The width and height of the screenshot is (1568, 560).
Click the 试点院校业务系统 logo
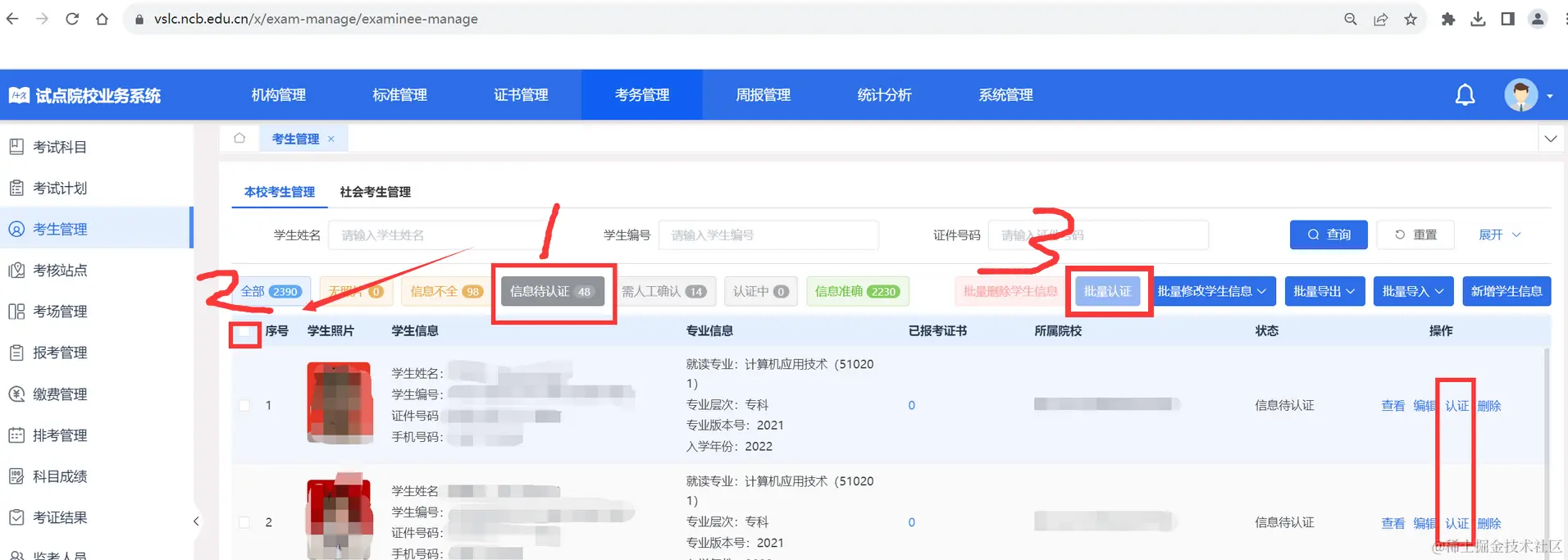tap(85, 95)
